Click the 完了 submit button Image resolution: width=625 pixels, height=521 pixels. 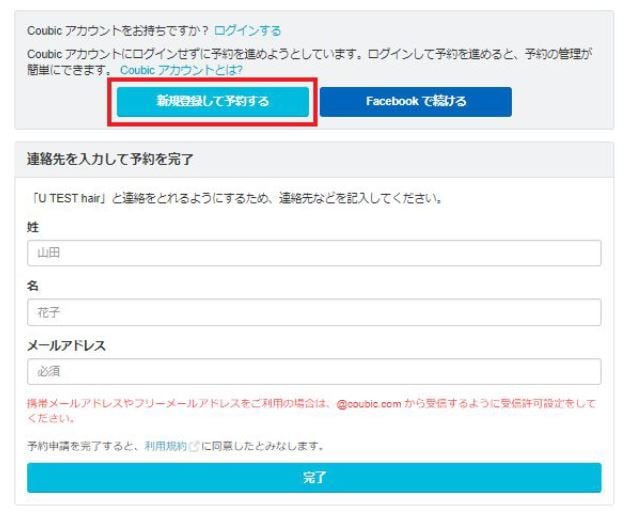pos(314,478)
